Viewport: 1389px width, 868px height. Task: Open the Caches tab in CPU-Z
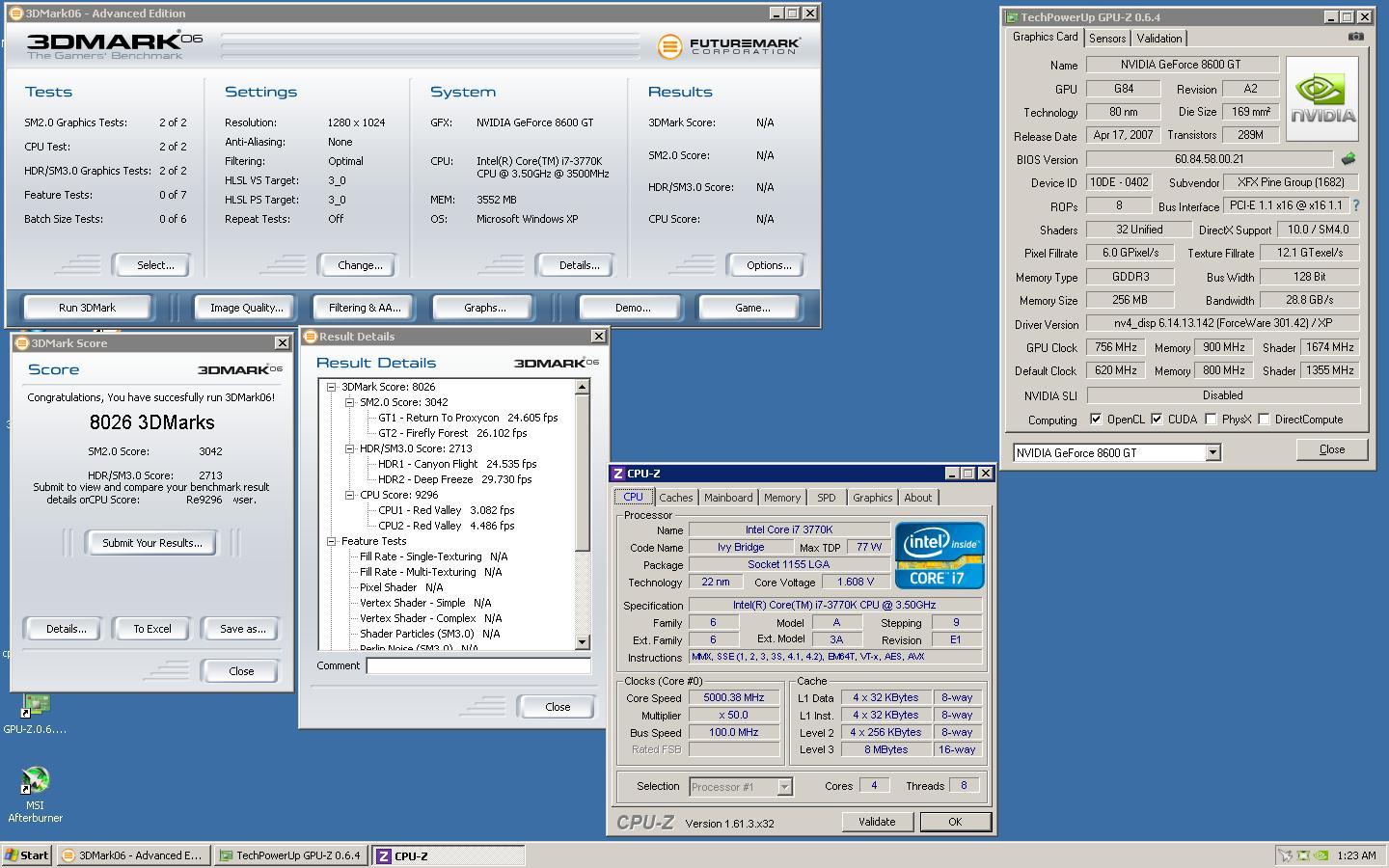675,498
